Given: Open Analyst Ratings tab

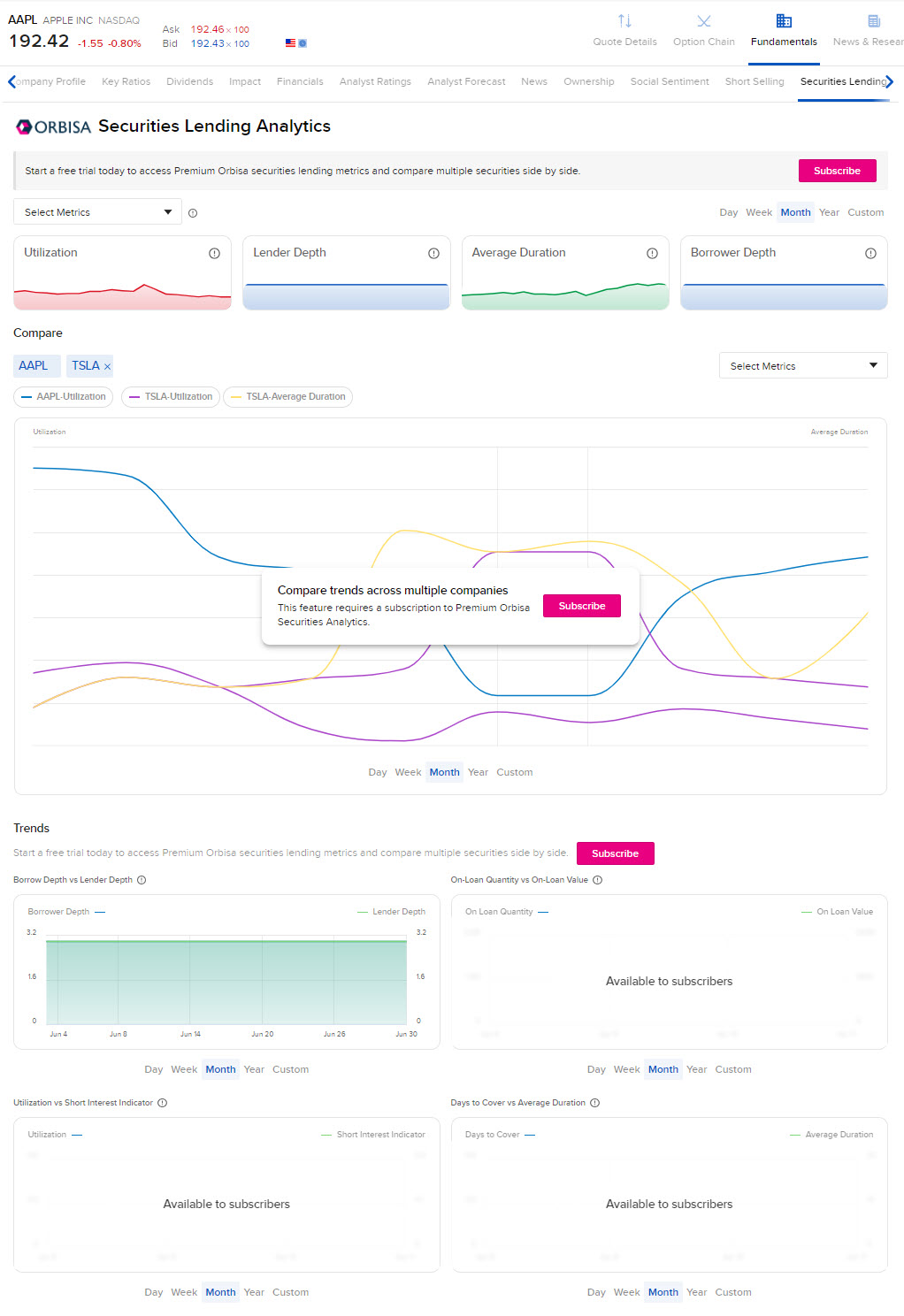Looking at the screenshot, I should pos(375,81).
